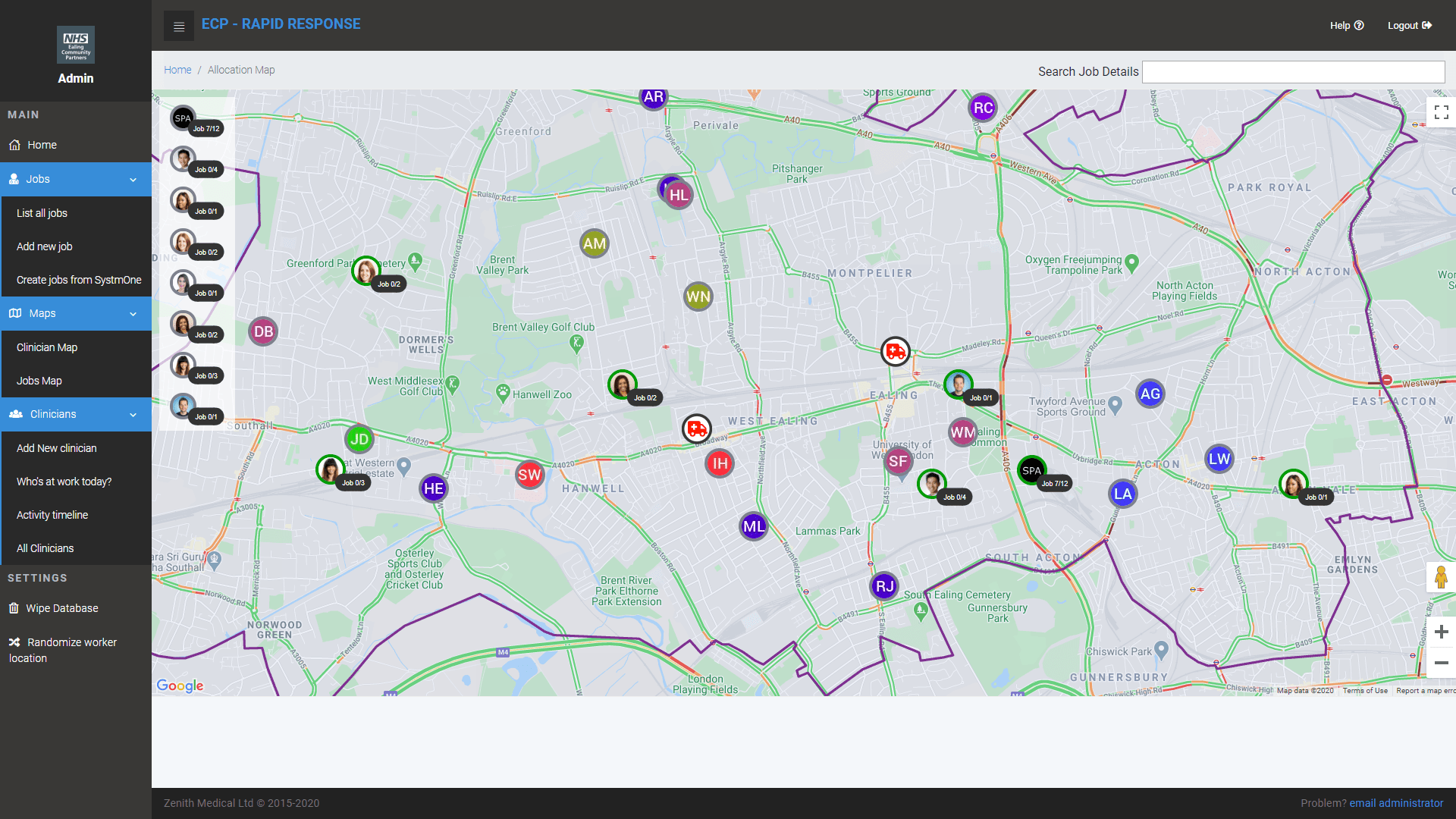This screenshot has height=819, width=1456.
Task: Click the Wipe Database trash icon
Action: click(14, 608)
